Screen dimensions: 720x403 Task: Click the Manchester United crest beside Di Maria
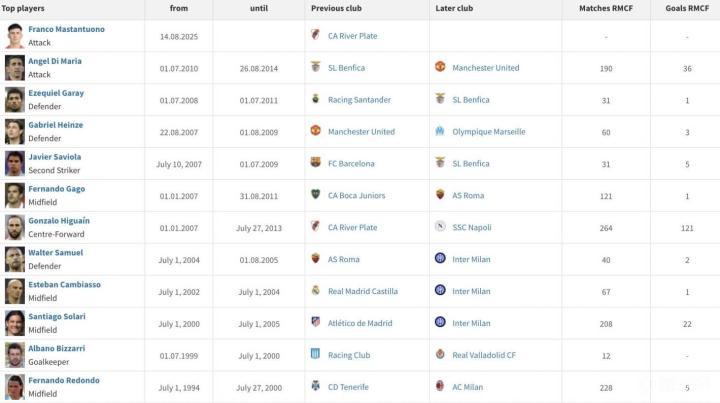(440, 68)
